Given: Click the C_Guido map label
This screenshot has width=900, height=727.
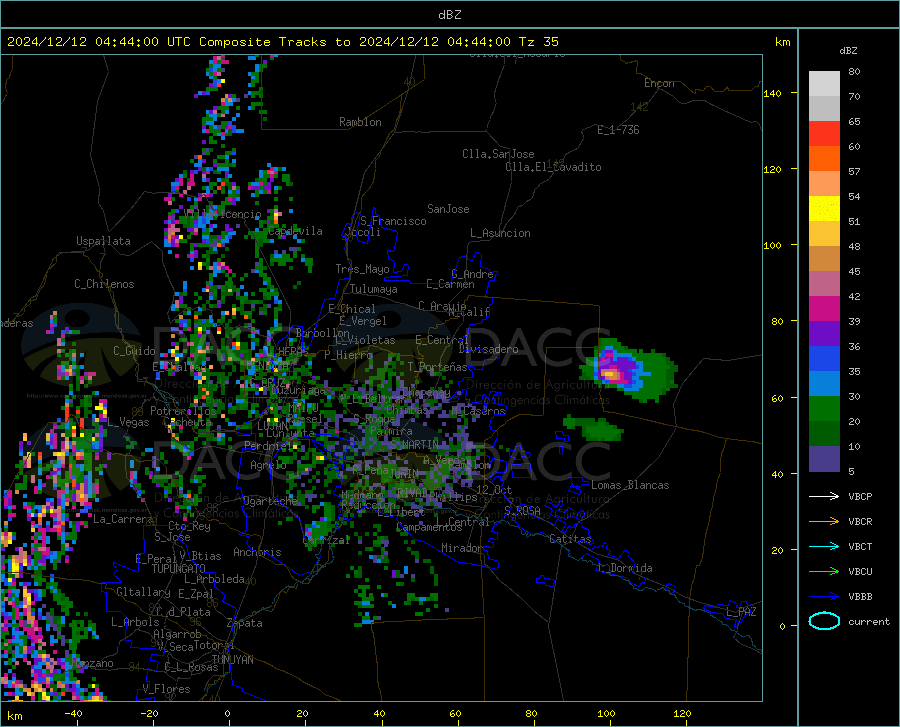Looking at the screenshot, I should click(x=134, y=351).
